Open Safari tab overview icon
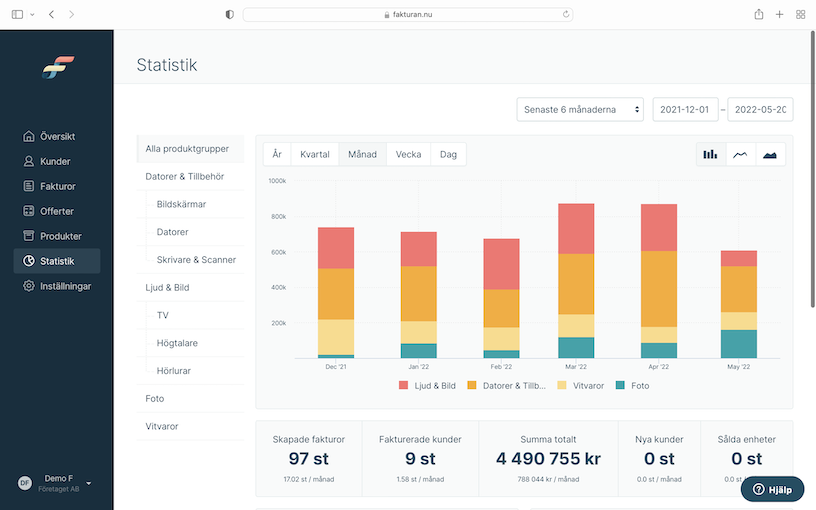This screenshot has height=510, width=816. coord(800,14)
